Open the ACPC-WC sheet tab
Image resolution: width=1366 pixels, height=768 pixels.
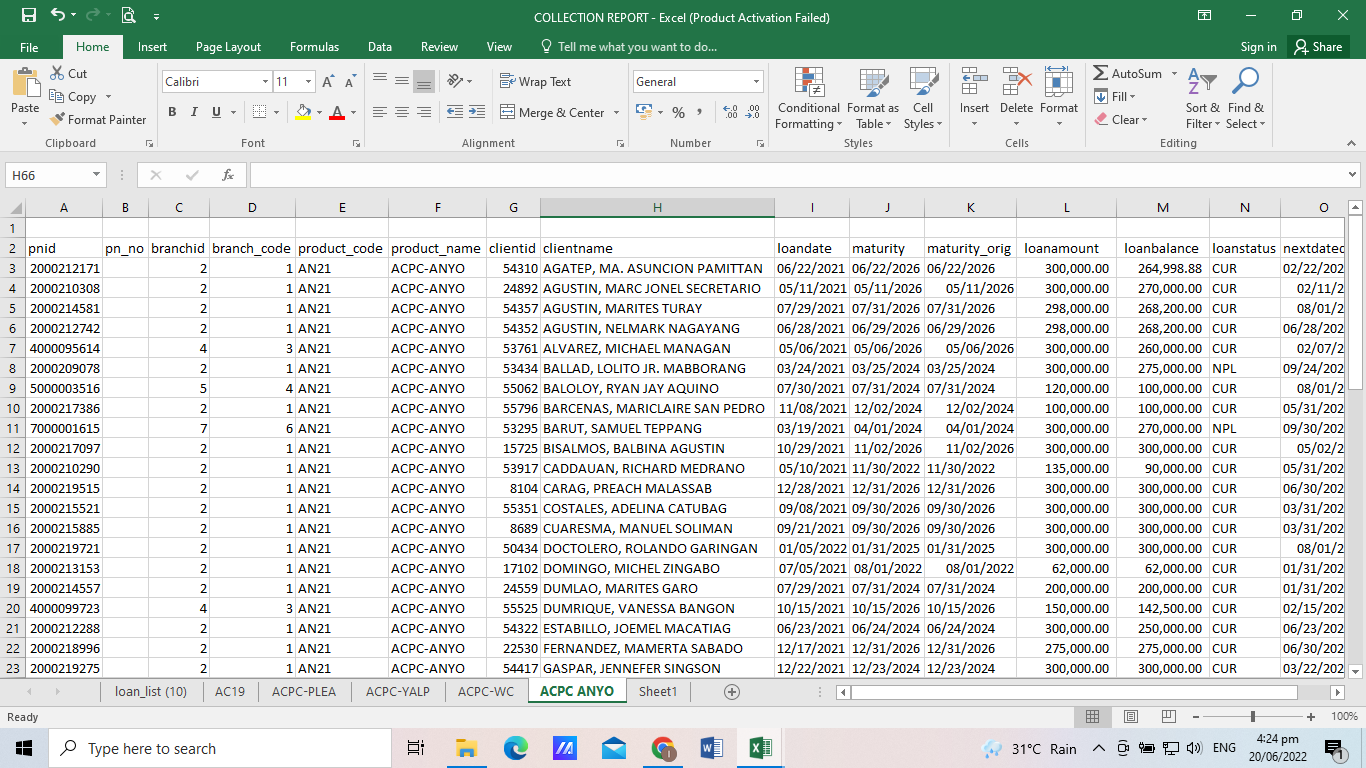tap(486, 690)
